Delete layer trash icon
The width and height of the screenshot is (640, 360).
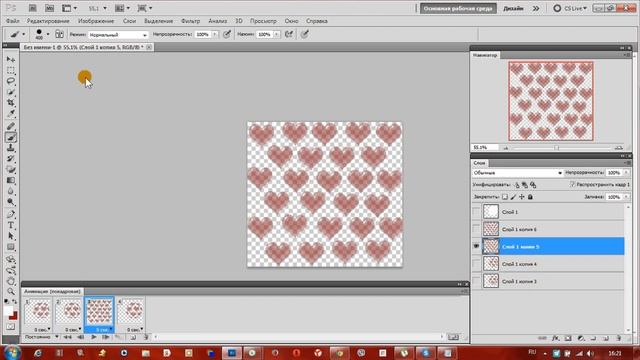coord(619,338)
